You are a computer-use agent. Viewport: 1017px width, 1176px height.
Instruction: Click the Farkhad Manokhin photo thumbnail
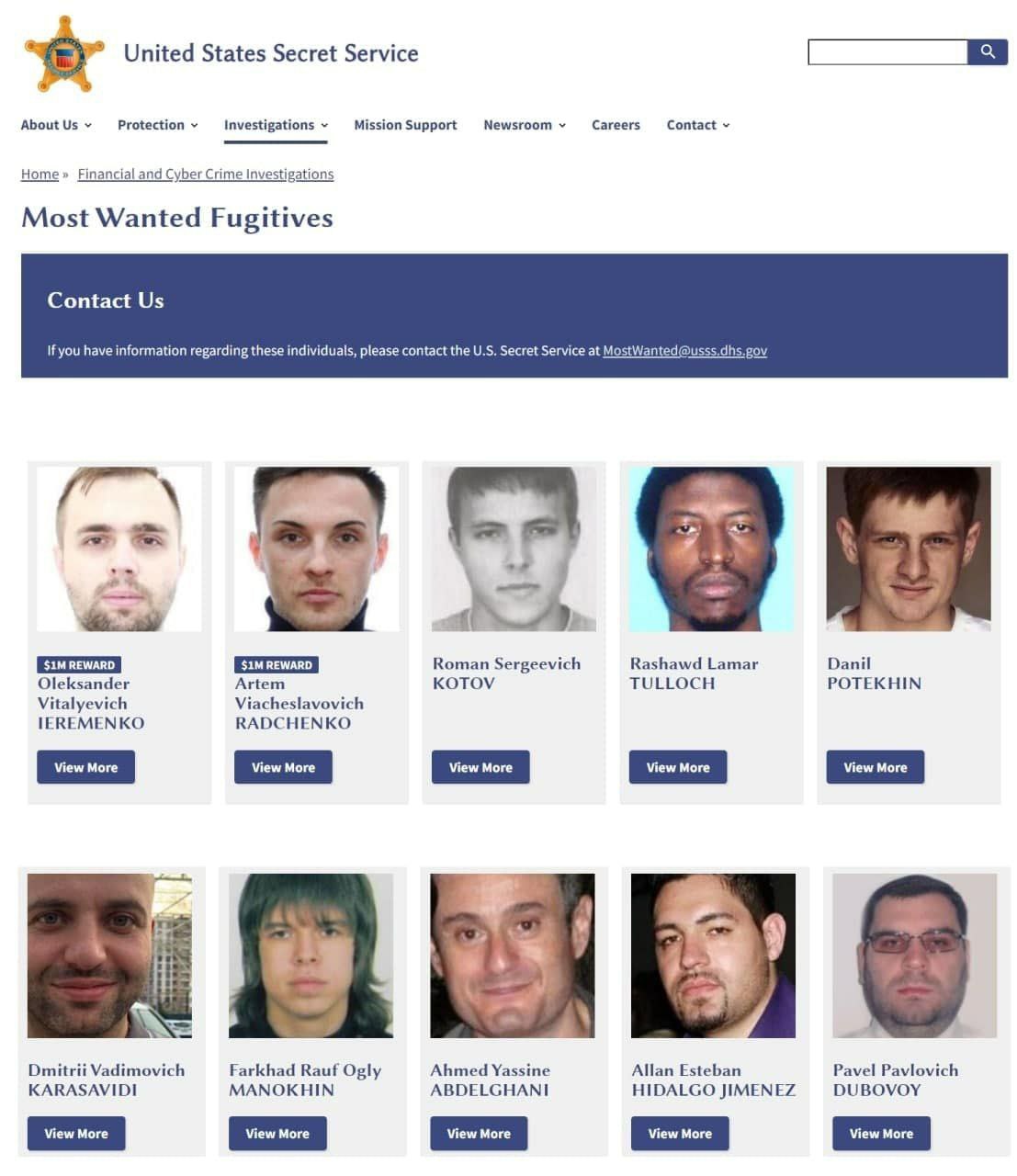click(311, 955)
